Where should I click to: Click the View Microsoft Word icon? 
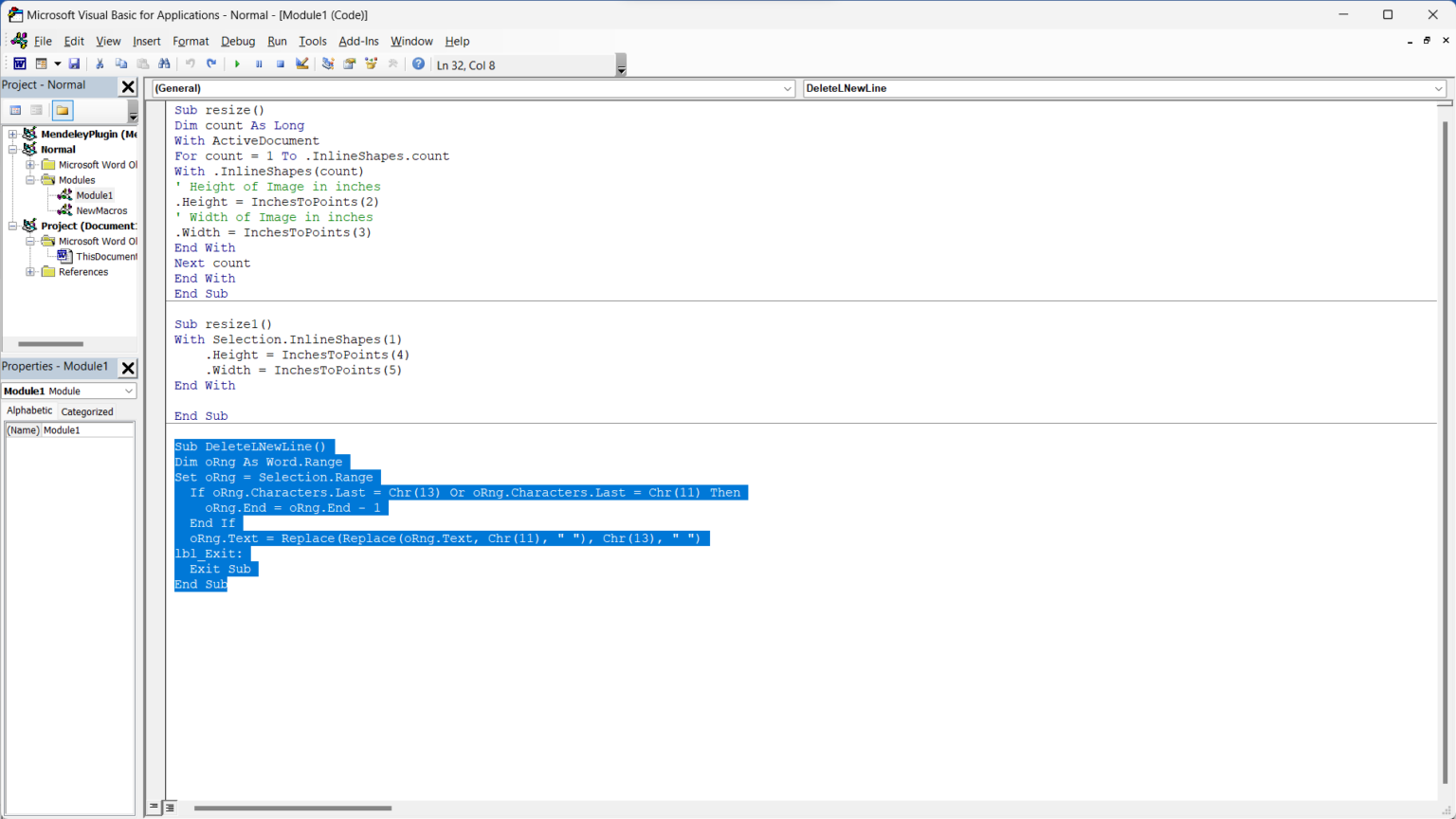click(x=19, y=64)
